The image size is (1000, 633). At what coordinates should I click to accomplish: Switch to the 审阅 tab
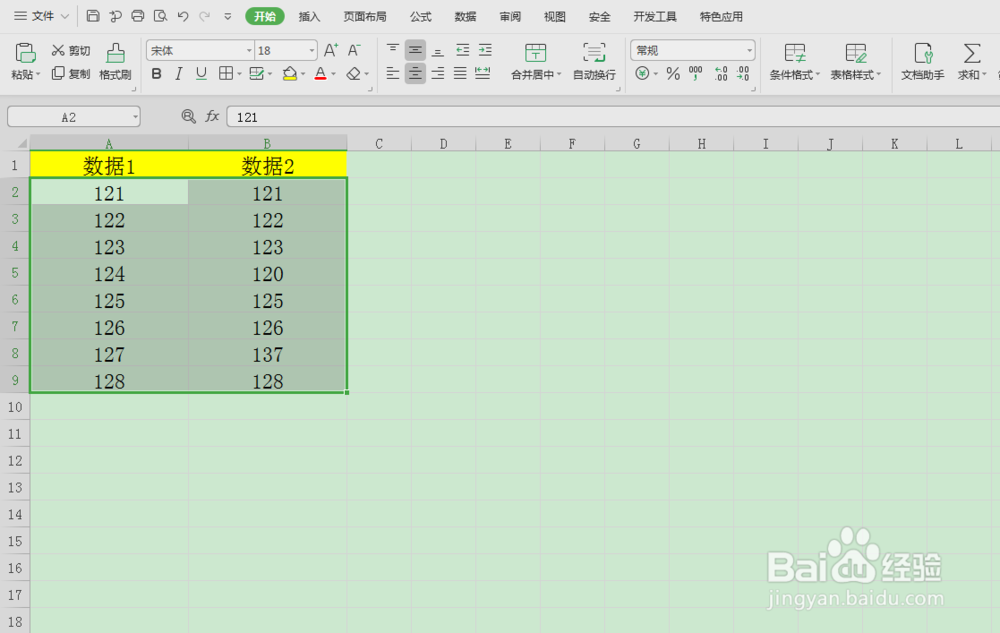(510, 17)
